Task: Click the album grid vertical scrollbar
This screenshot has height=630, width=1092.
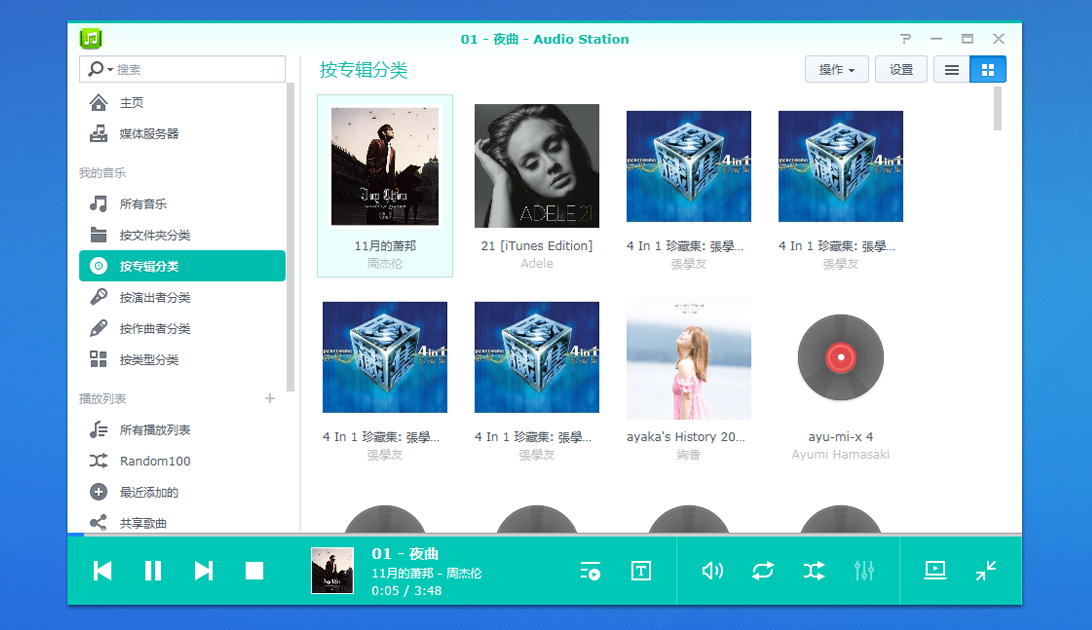Action: pos(997,109)
